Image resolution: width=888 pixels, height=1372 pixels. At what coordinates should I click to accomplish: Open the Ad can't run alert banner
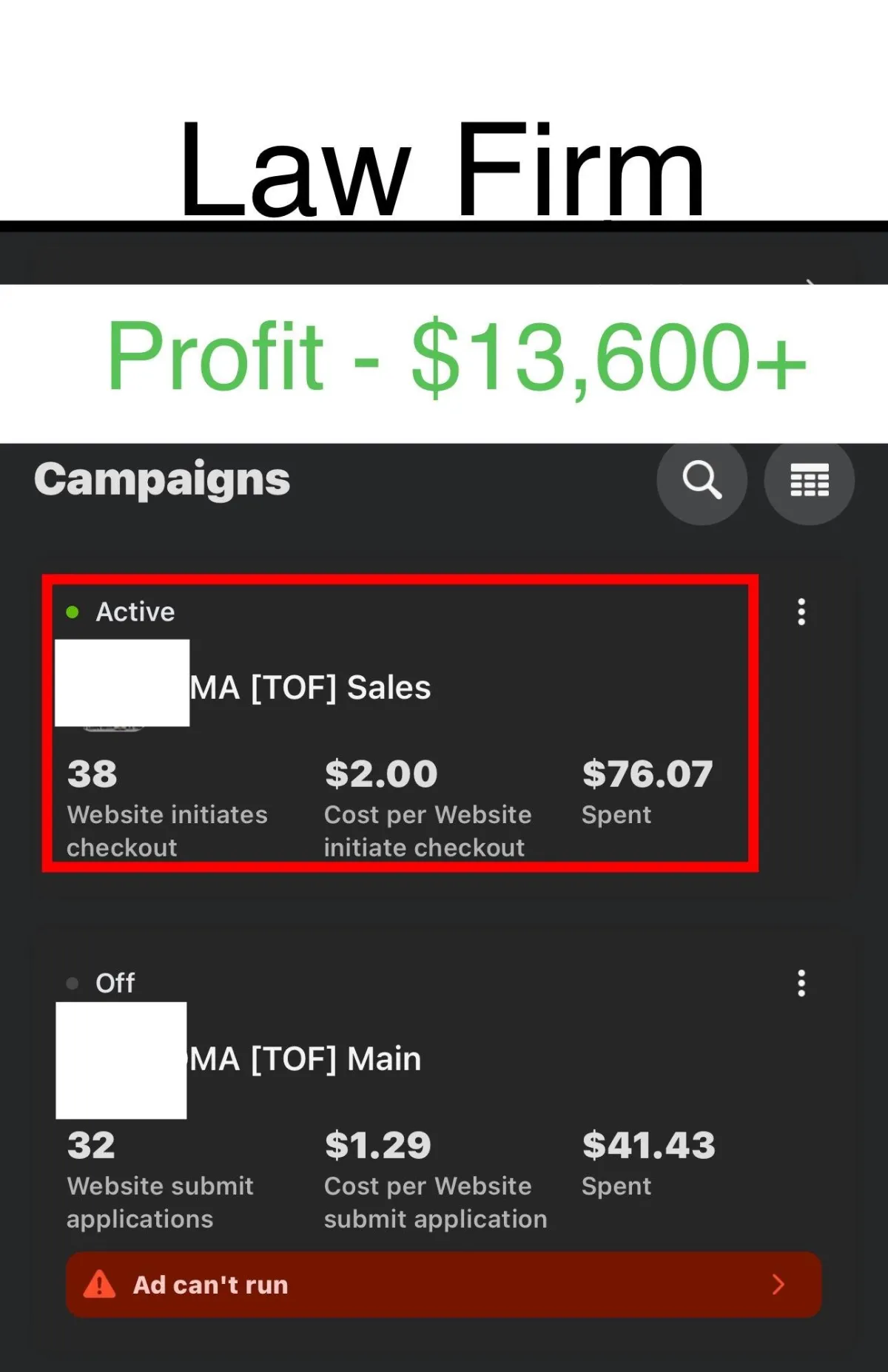(x=444, y=1284)
